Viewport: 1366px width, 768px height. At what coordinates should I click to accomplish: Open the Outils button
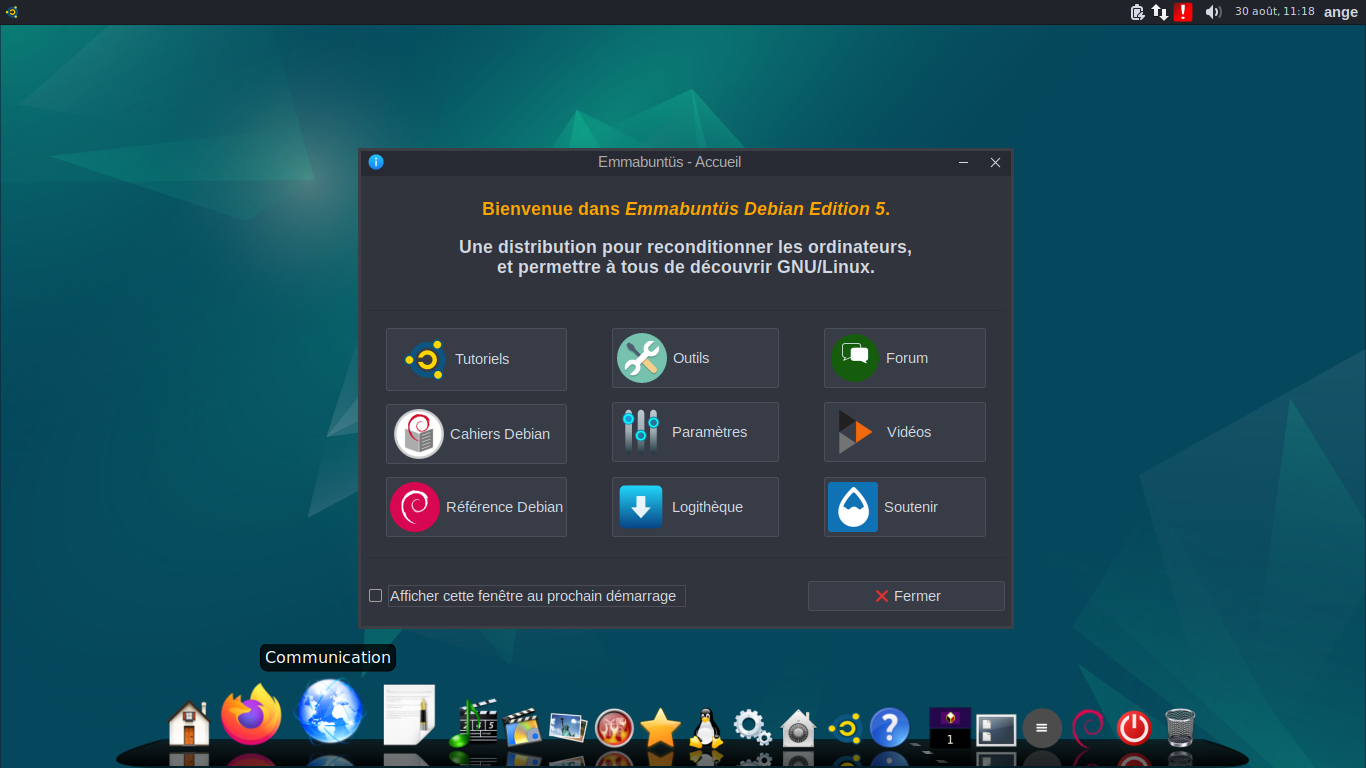[x=695, y=358]
